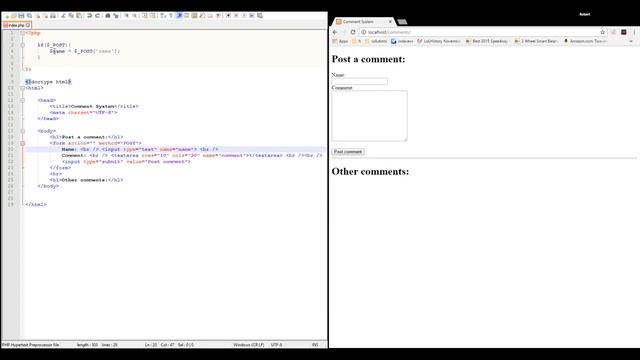
Task: Click the Open file toolbar icon
Action: [13, 16]
